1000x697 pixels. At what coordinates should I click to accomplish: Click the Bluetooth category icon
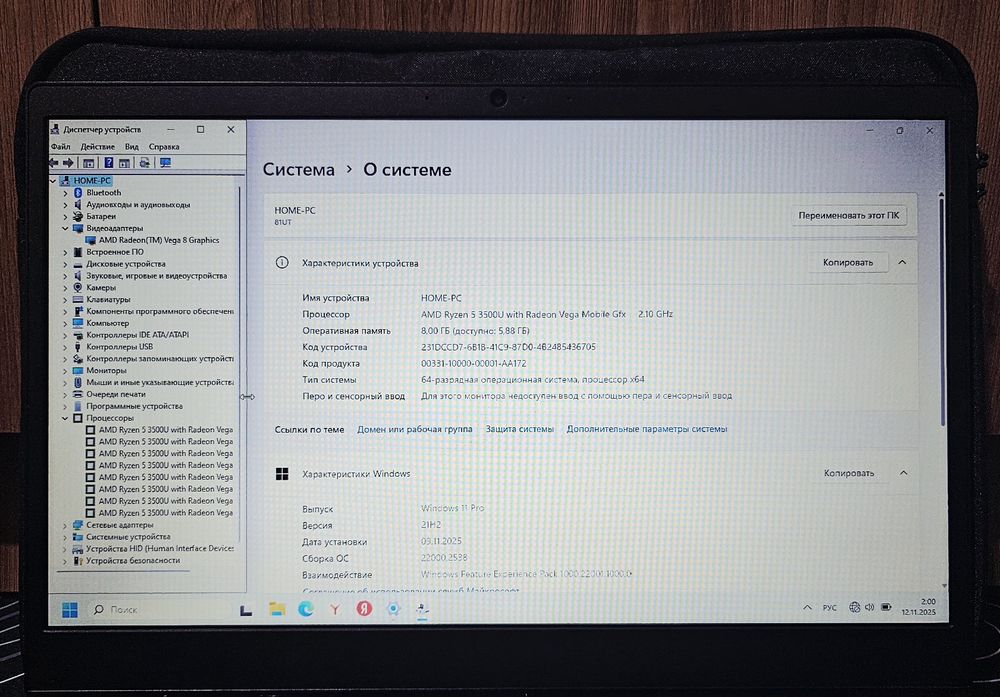pyautogui.click(x=78, y=193)
